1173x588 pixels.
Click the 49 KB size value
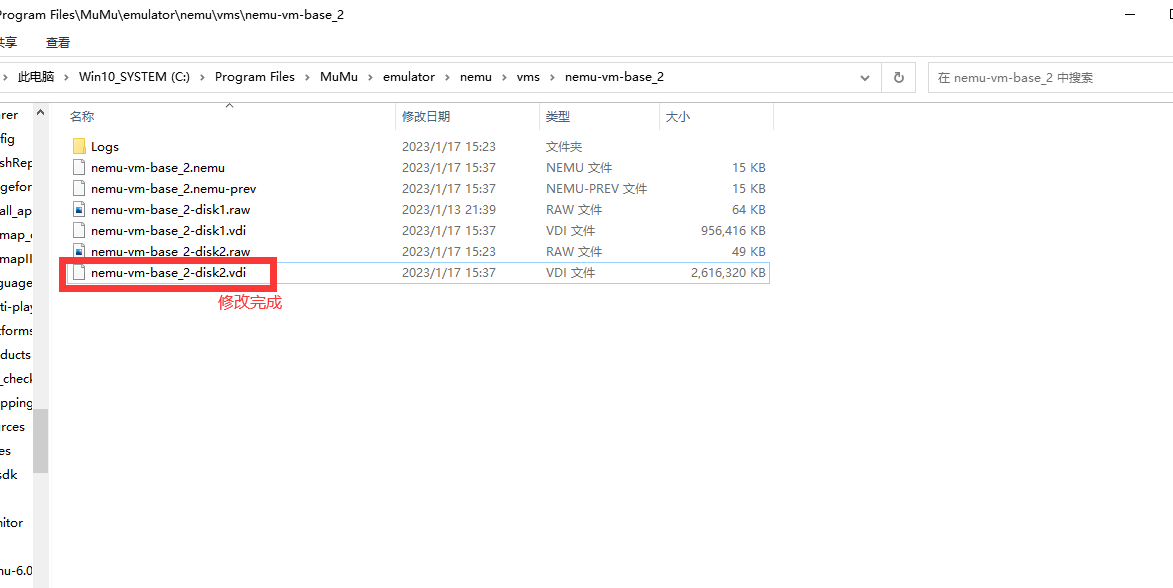[749, 251]
